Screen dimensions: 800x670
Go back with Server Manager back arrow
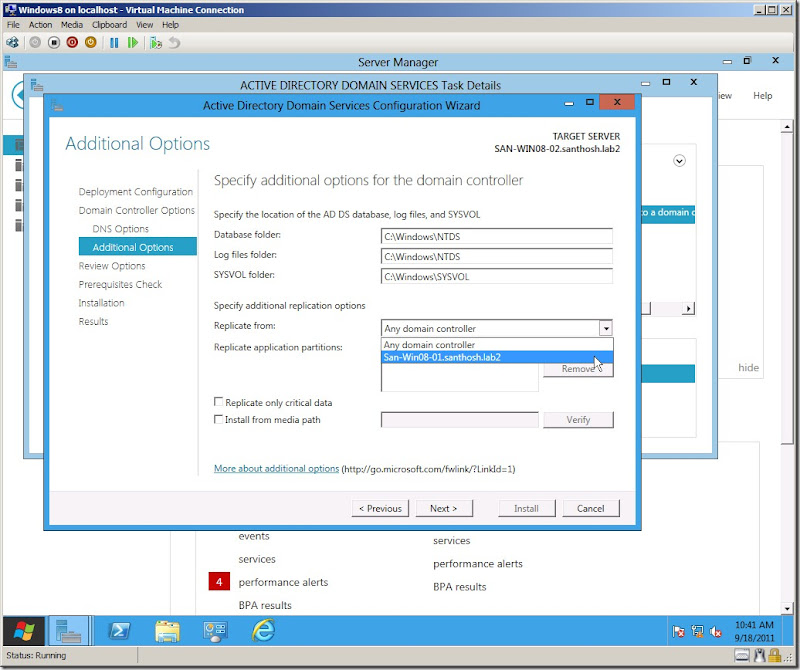pos(19,95)
